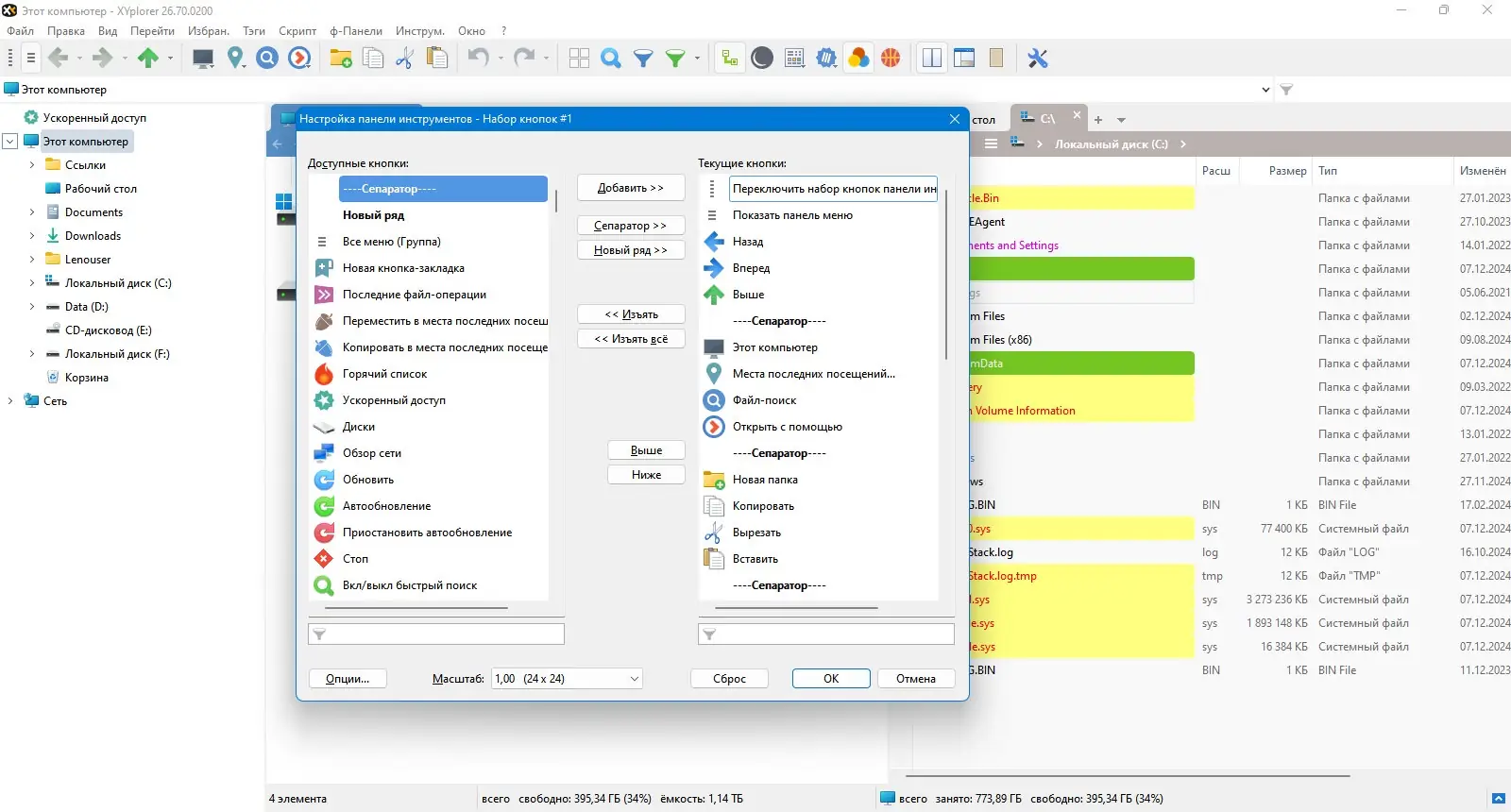
Task: Move item up with Выше button
Action: (647, 450)
